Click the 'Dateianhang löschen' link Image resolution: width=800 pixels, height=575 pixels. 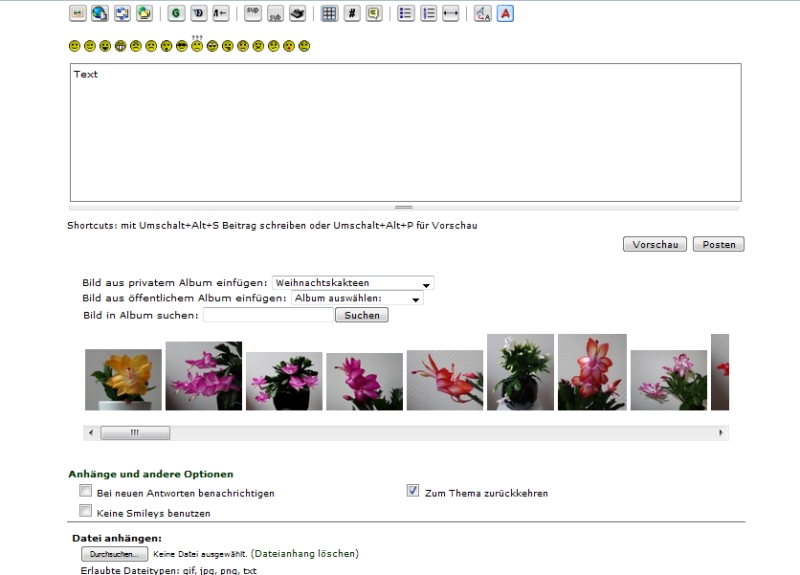click(x=304, y=553)
